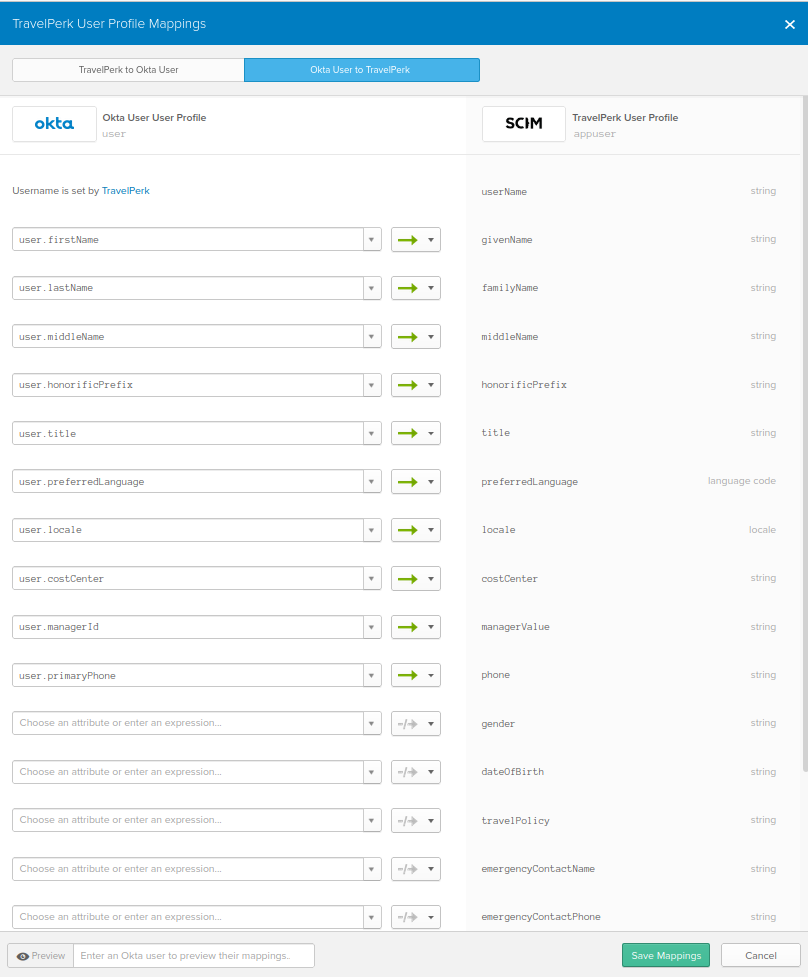Click the dialog's vertical scrollbar
This screenshot has width=808, height=977.
point(805,436)
